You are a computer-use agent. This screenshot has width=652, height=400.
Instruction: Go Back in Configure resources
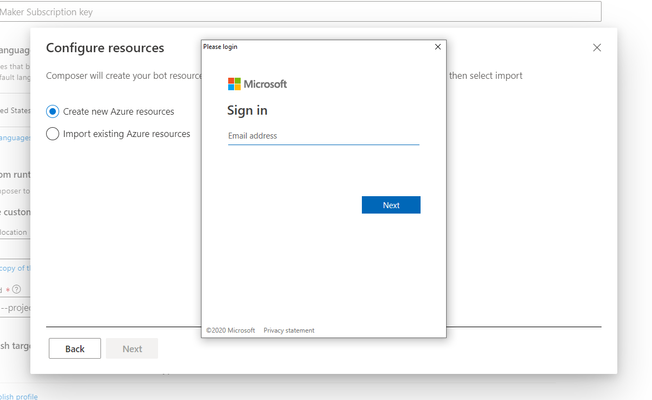pos(75,348)
